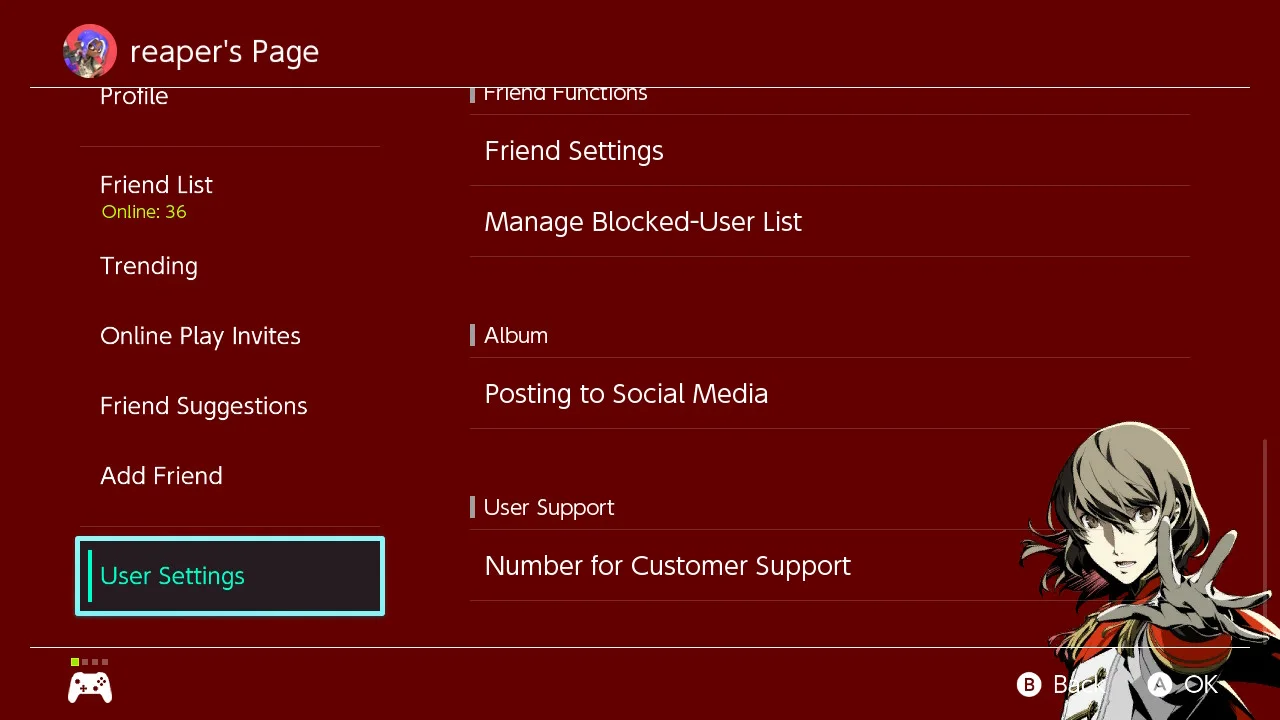This screenshot has height=720, width=1280.
Task: Click the 'Online: 36' status text
Action: pos(144,212)
